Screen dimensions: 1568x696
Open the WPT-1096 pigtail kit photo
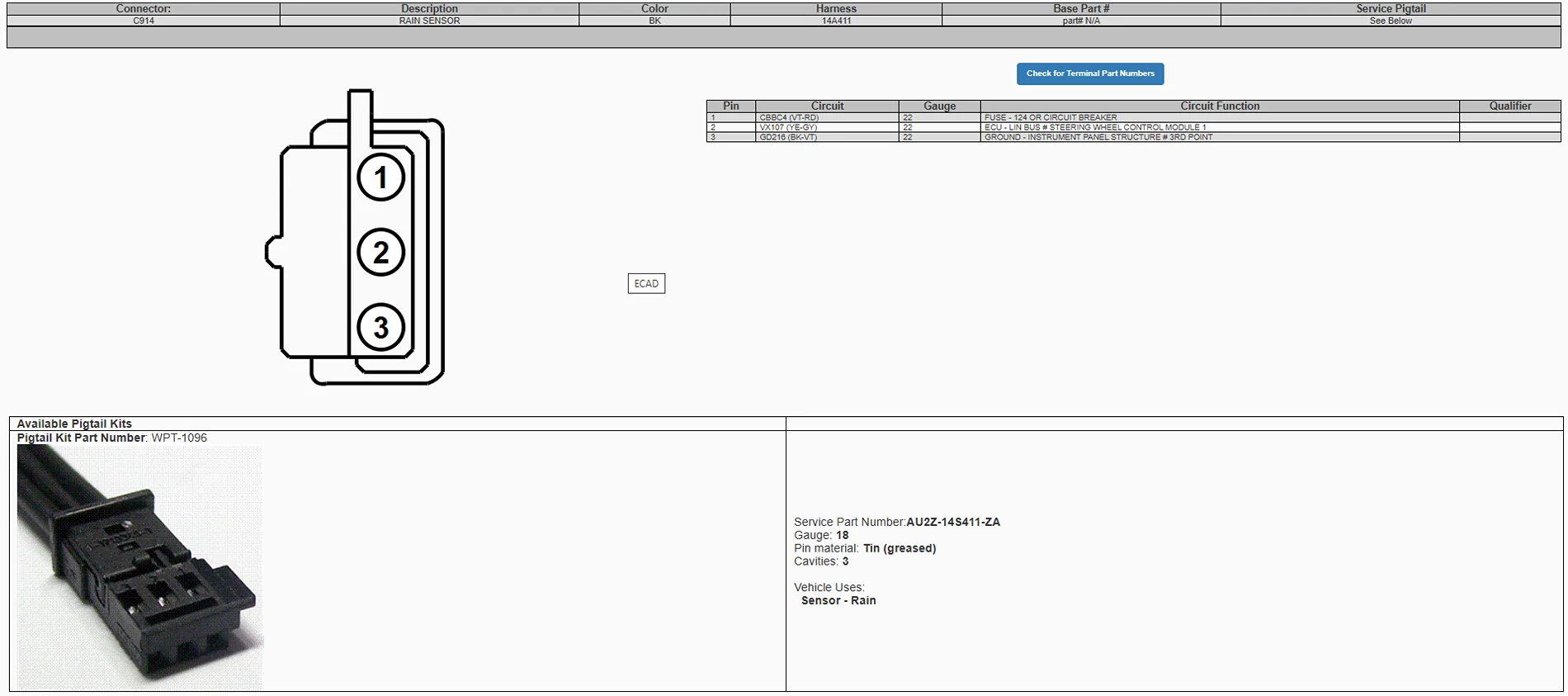[139, 567]
